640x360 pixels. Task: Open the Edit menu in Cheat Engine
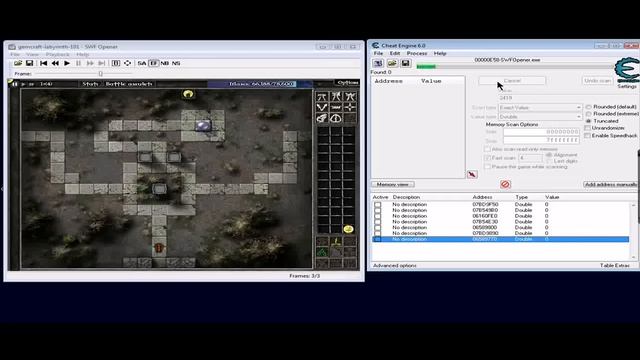click(395, 53)
